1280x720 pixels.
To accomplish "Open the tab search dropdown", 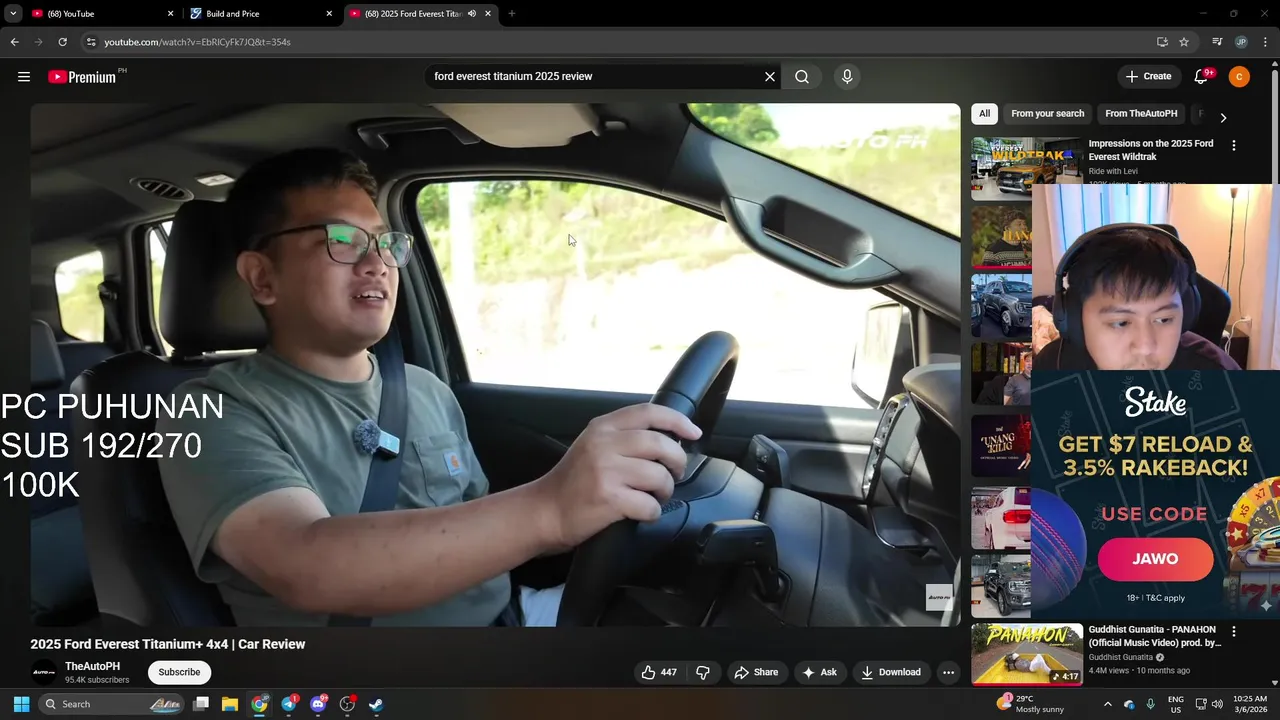I will click(13, 14).
